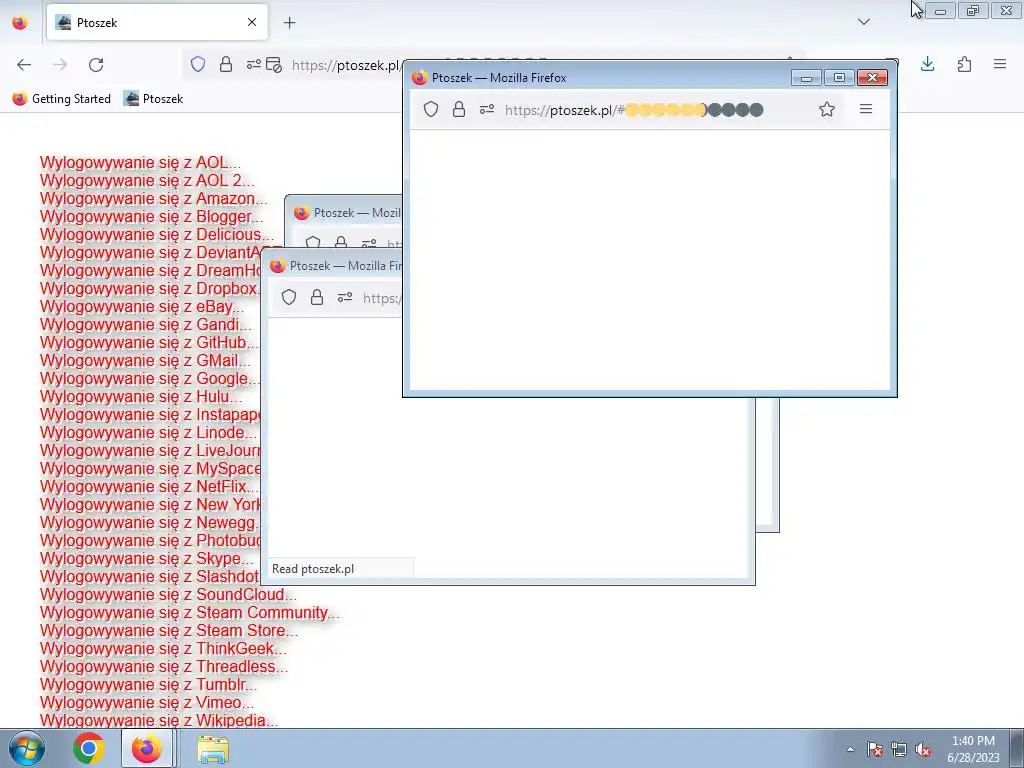Viewport: 1024px width, 768px height.
Task: Click the padlock in the lower popup window
Action: [317, 297]
